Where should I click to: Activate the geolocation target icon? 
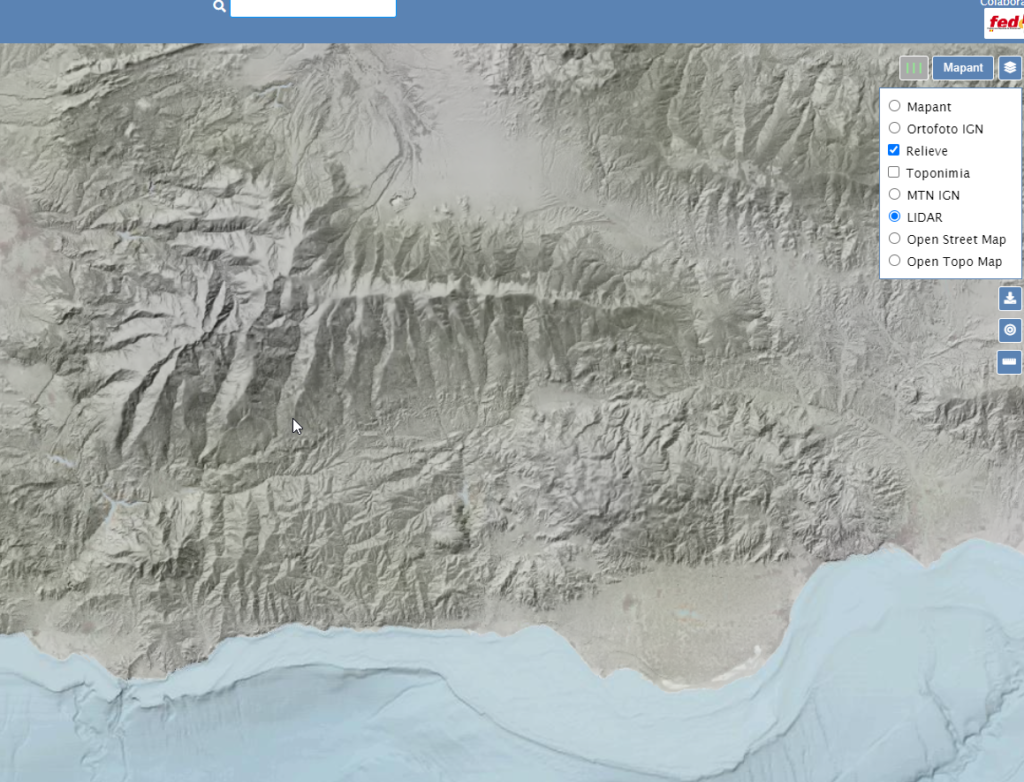1009,330
